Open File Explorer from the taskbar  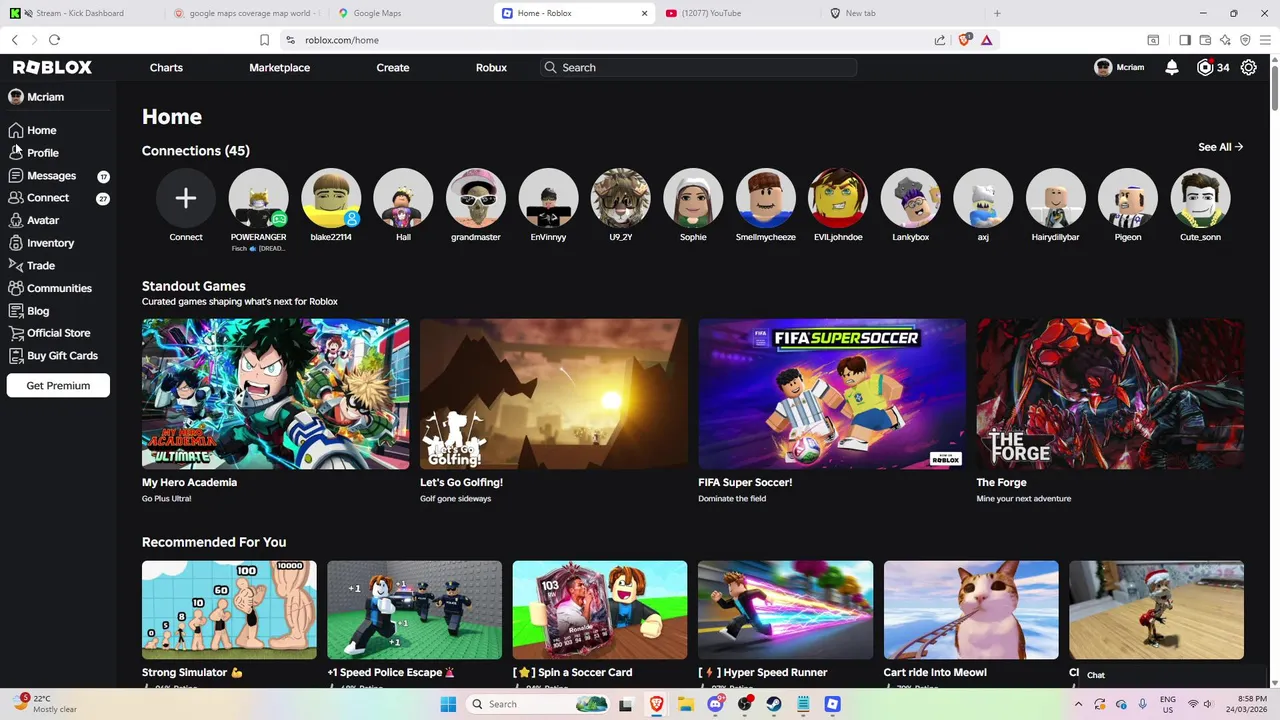(x=686, y=704)
